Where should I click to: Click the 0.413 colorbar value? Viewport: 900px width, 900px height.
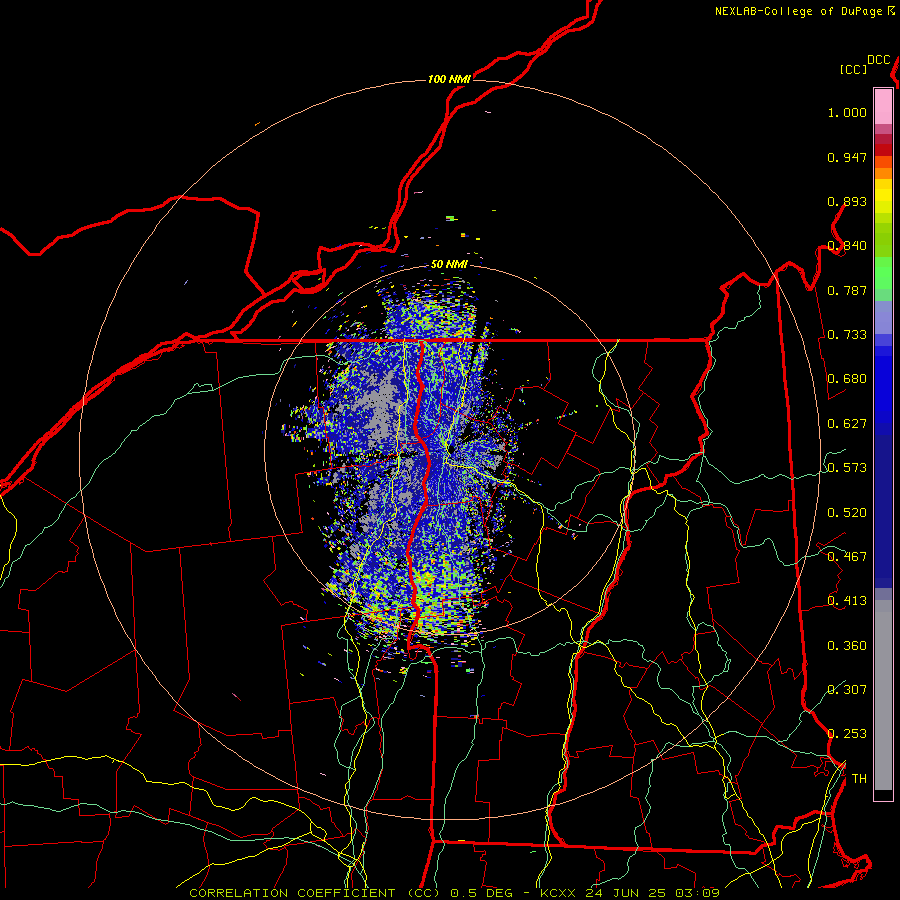pyautogui.click(x=847, y=601)
